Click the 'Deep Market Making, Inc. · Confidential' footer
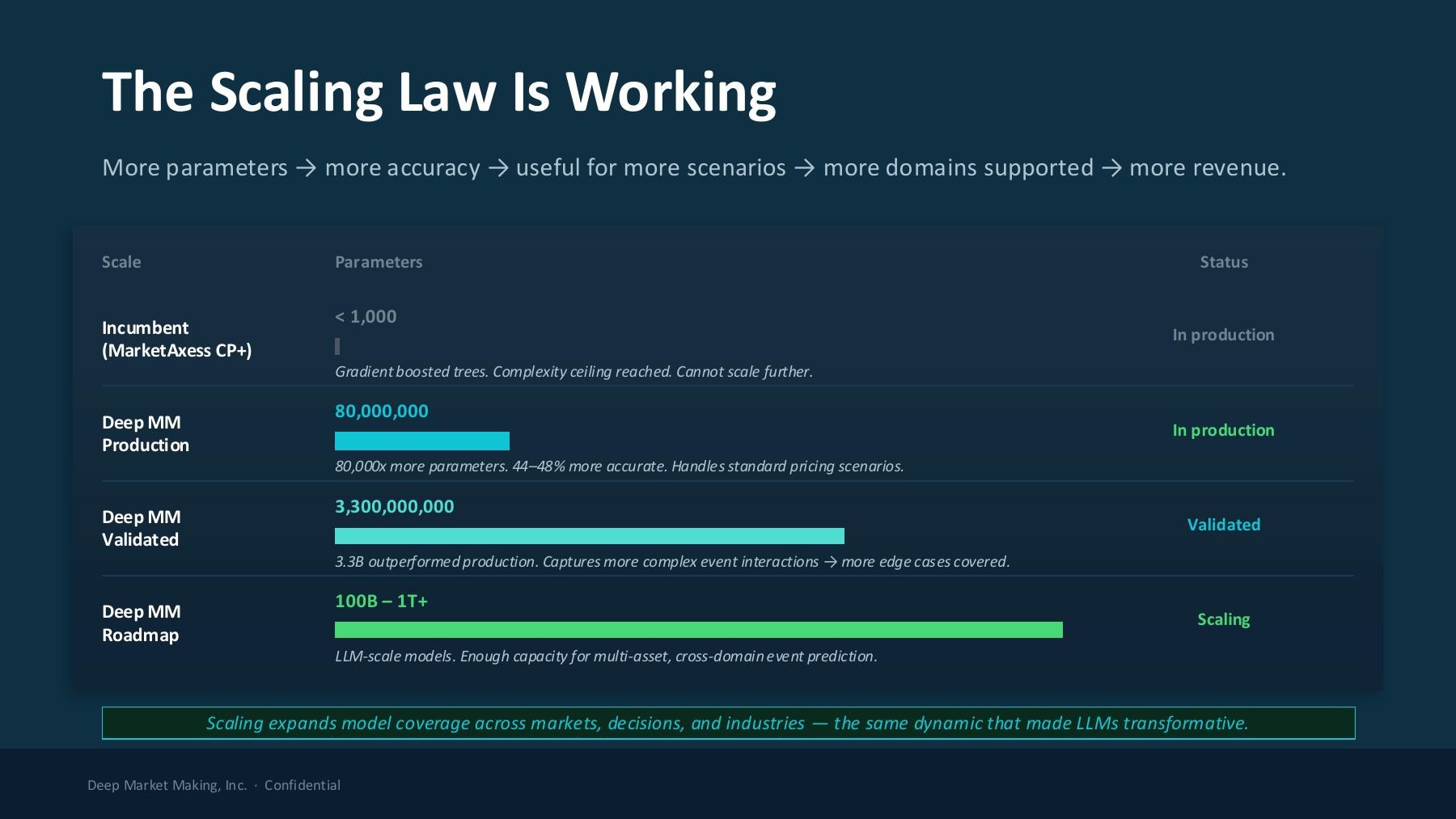This screenshot has height=819, width=1456. click(x=214, y=785)
